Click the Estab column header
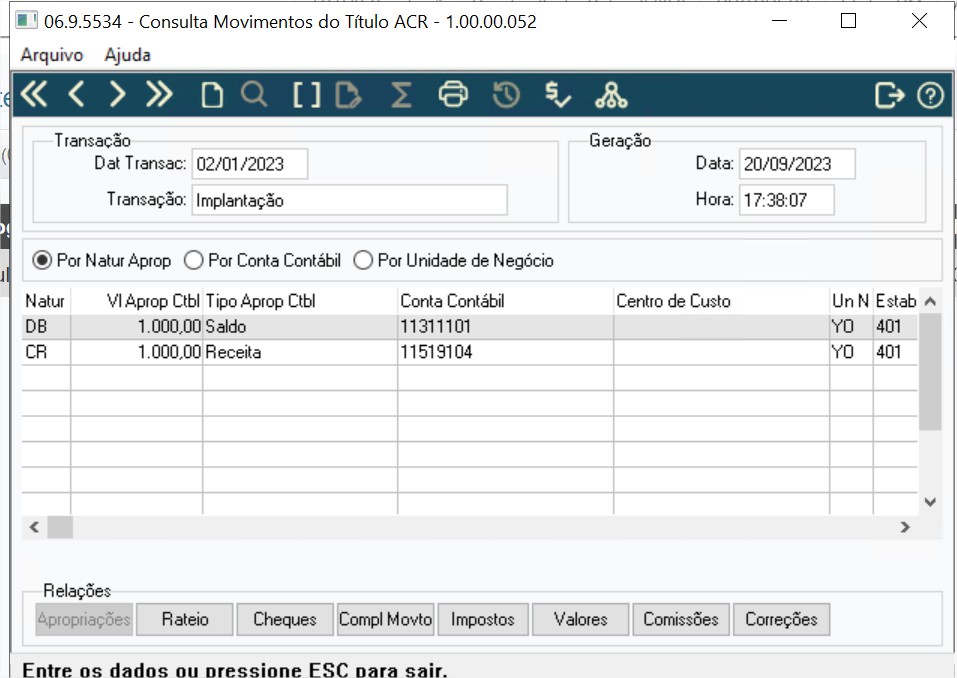957x678 pixels. point(895,301)
